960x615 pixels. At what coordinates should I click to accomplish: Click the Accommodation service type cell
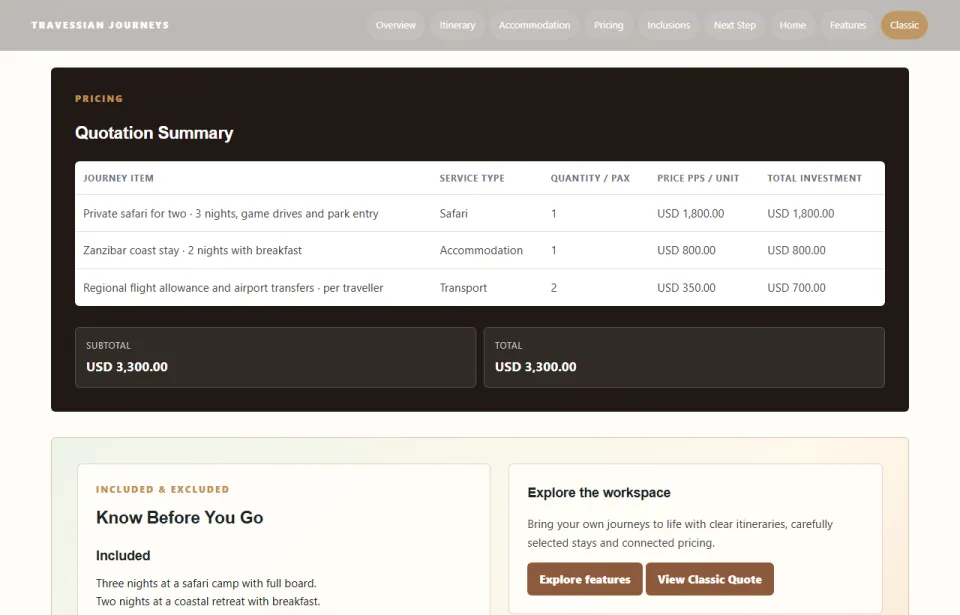point(481,251)
